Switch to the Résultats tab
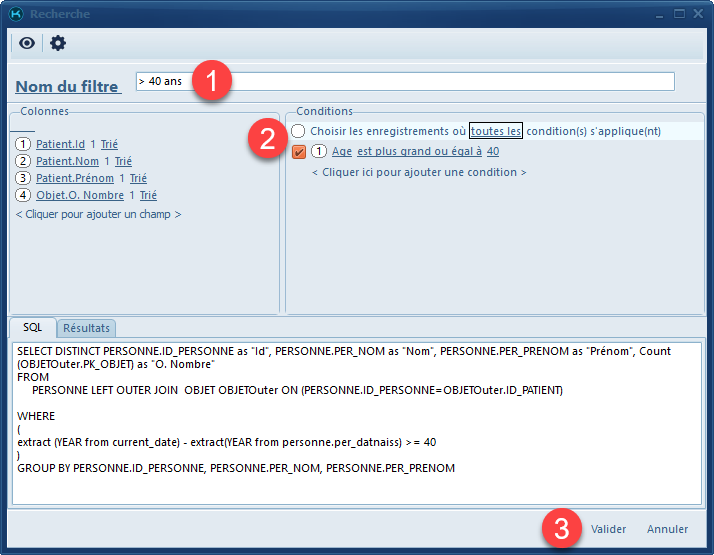The image size is (714, 555). tap(87, 328)
